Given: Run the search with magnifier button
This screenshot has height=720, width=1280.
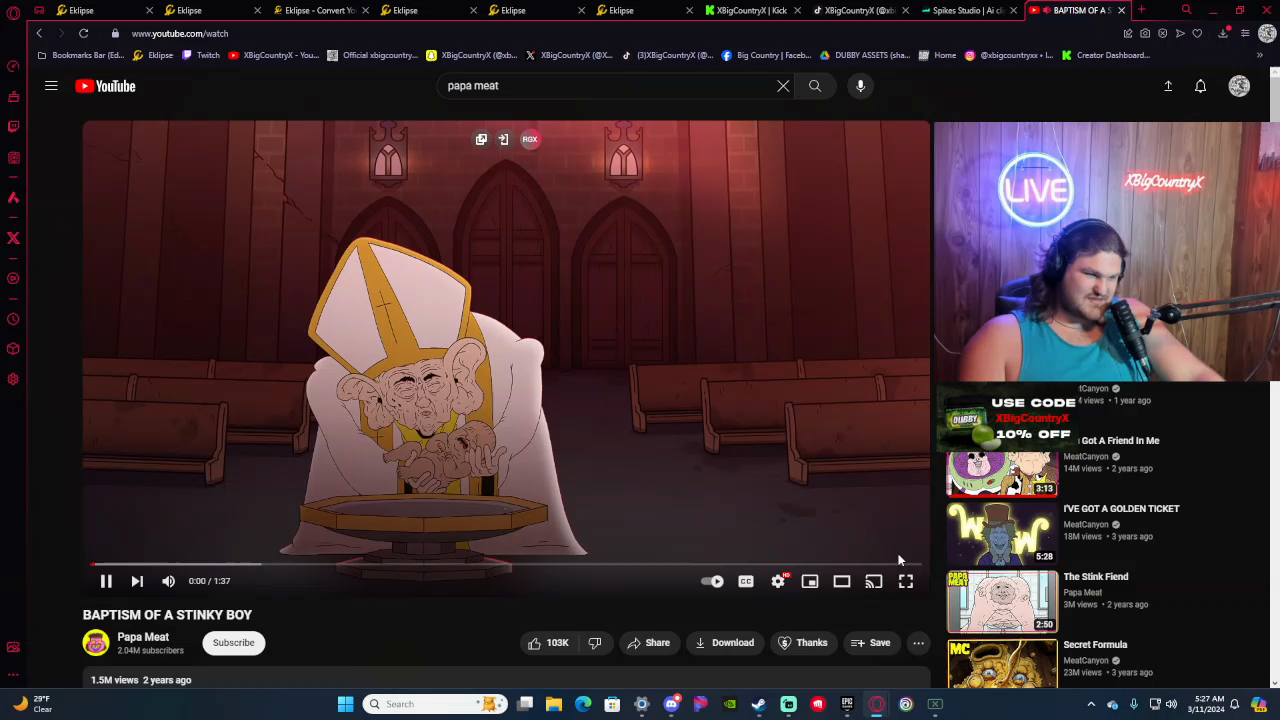Looking at the screenshot, I should (x=815, y=86).
